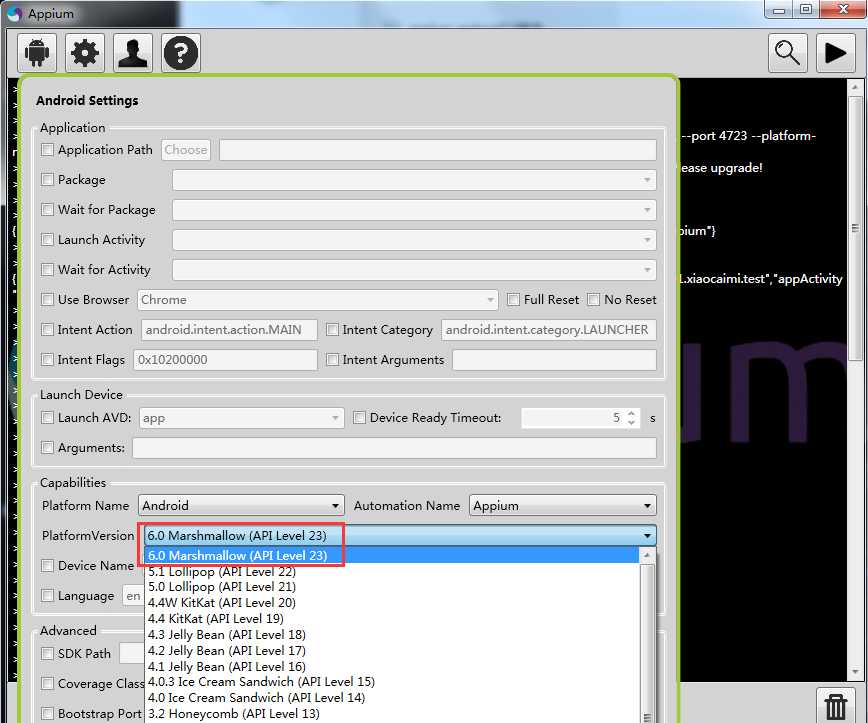The image size is (868, 723).
Task: Open General Settings gear icon
Action: [85, 53]
